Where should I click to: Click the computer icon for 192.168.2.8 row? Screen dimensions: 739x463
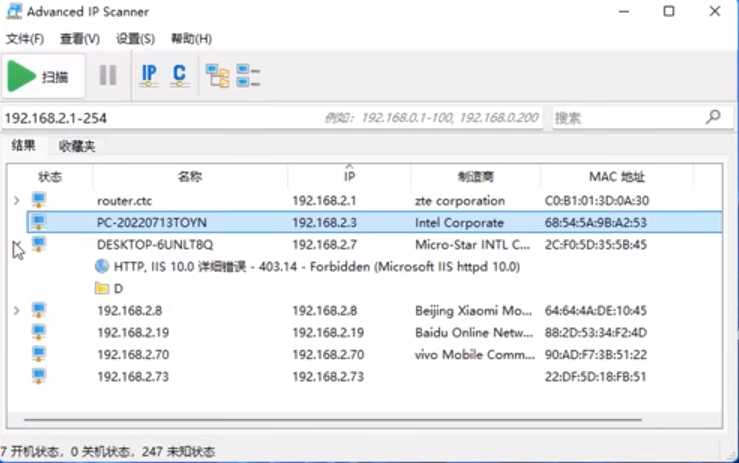(39, 310)
